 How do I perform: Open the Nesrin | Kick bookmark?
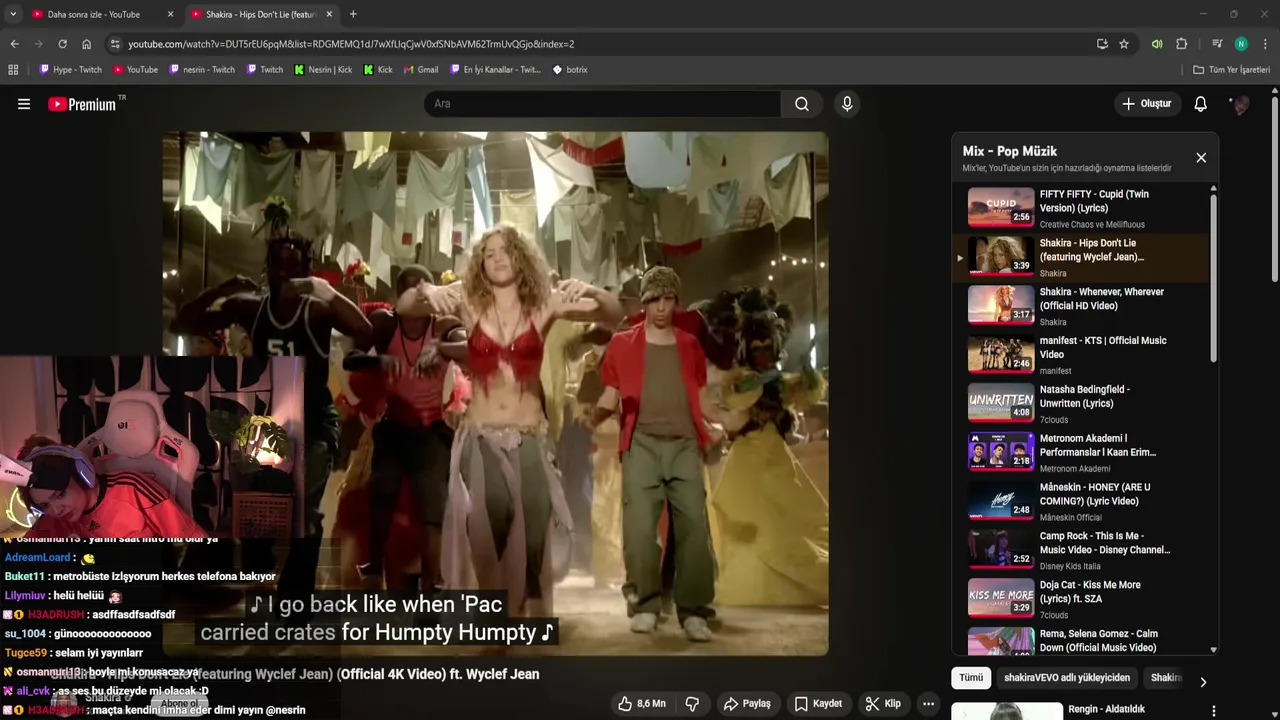click(323, 70)
